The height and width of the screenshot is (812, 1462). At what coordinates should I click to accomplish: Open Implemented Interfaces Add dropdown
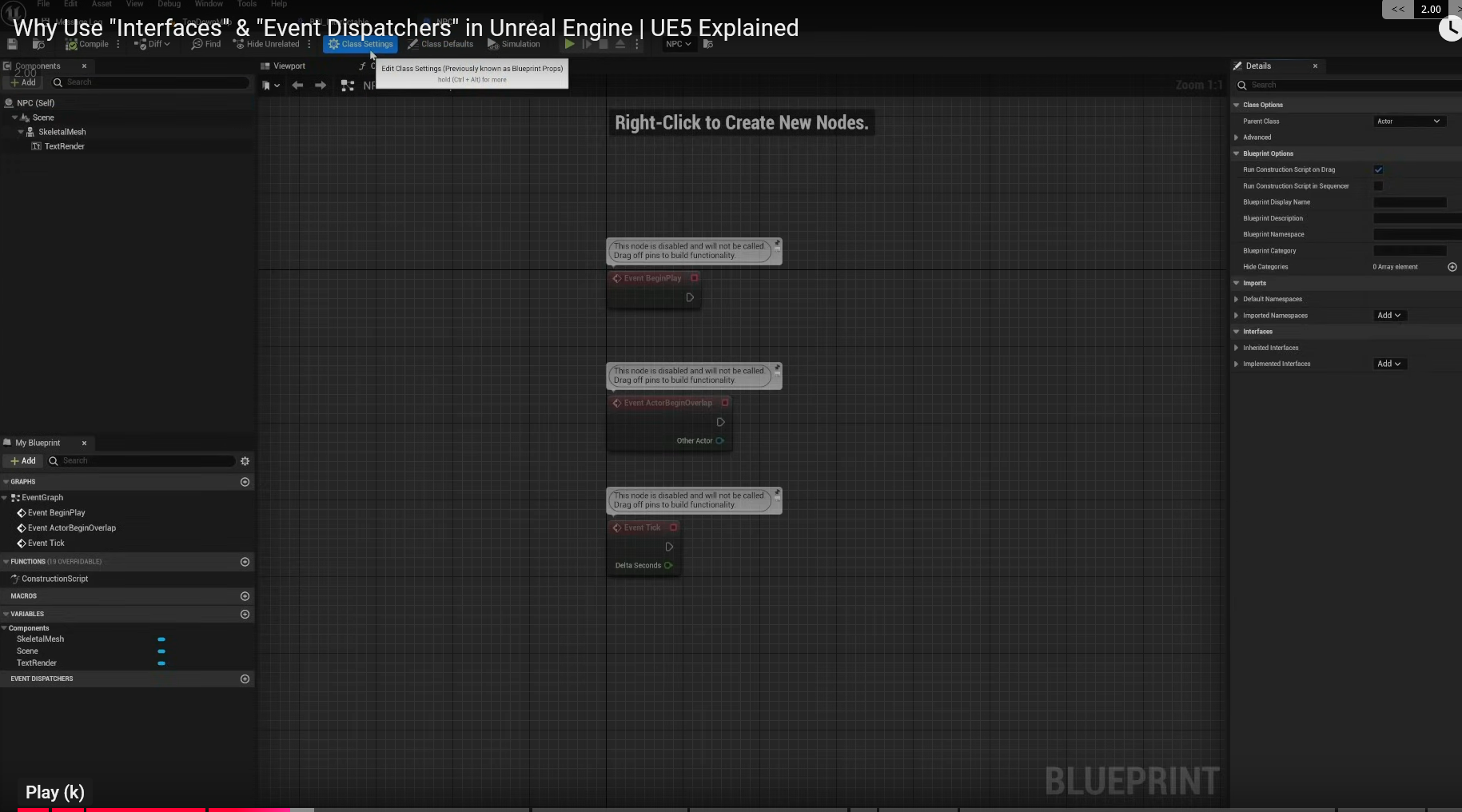tap(1388, 364)
